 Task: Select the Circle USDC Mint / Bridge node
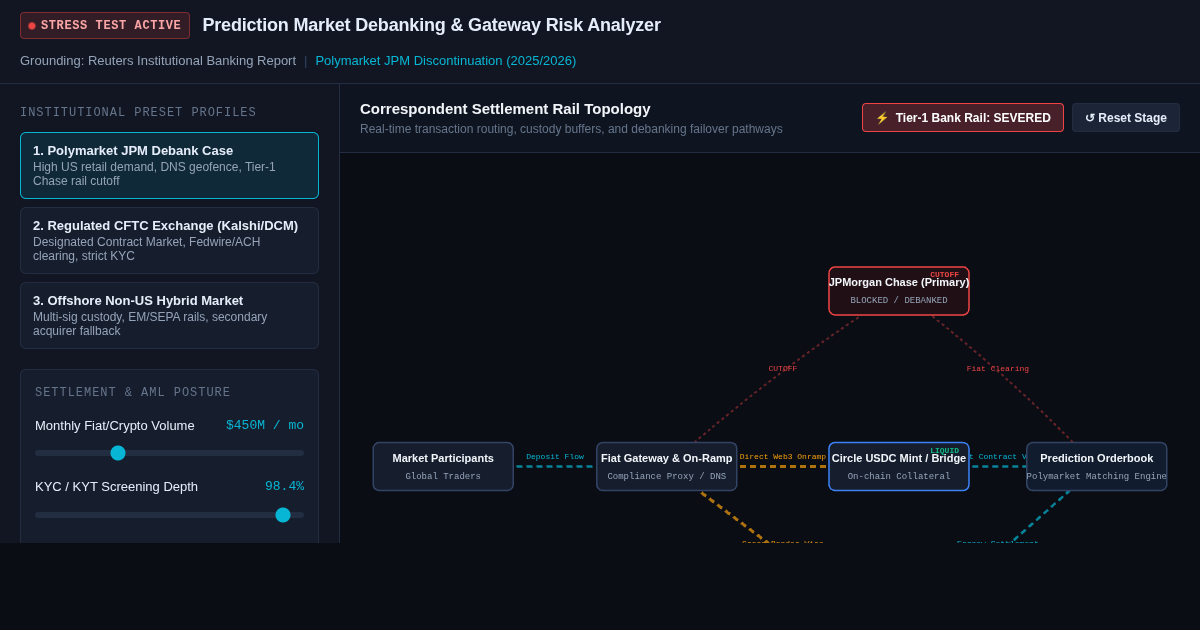point(899,467)
